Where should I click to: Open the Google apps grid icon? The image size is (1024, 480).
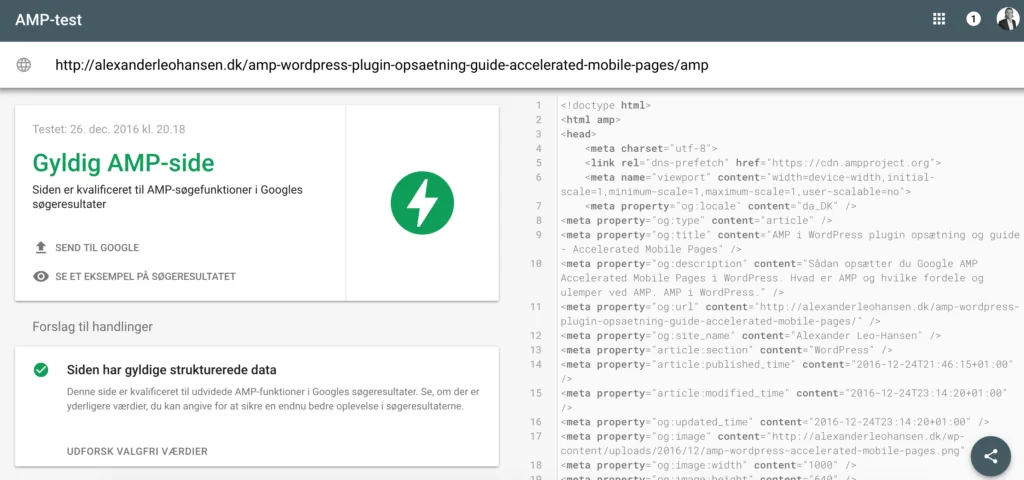(x=938, y=19)
